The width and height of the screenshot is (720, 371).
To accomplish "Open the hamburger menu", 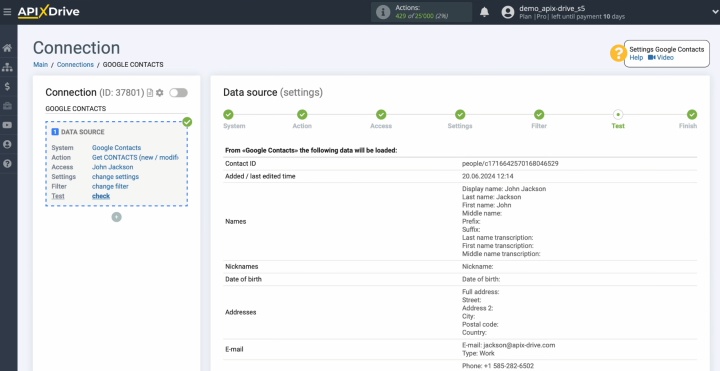I will [7, 11].
